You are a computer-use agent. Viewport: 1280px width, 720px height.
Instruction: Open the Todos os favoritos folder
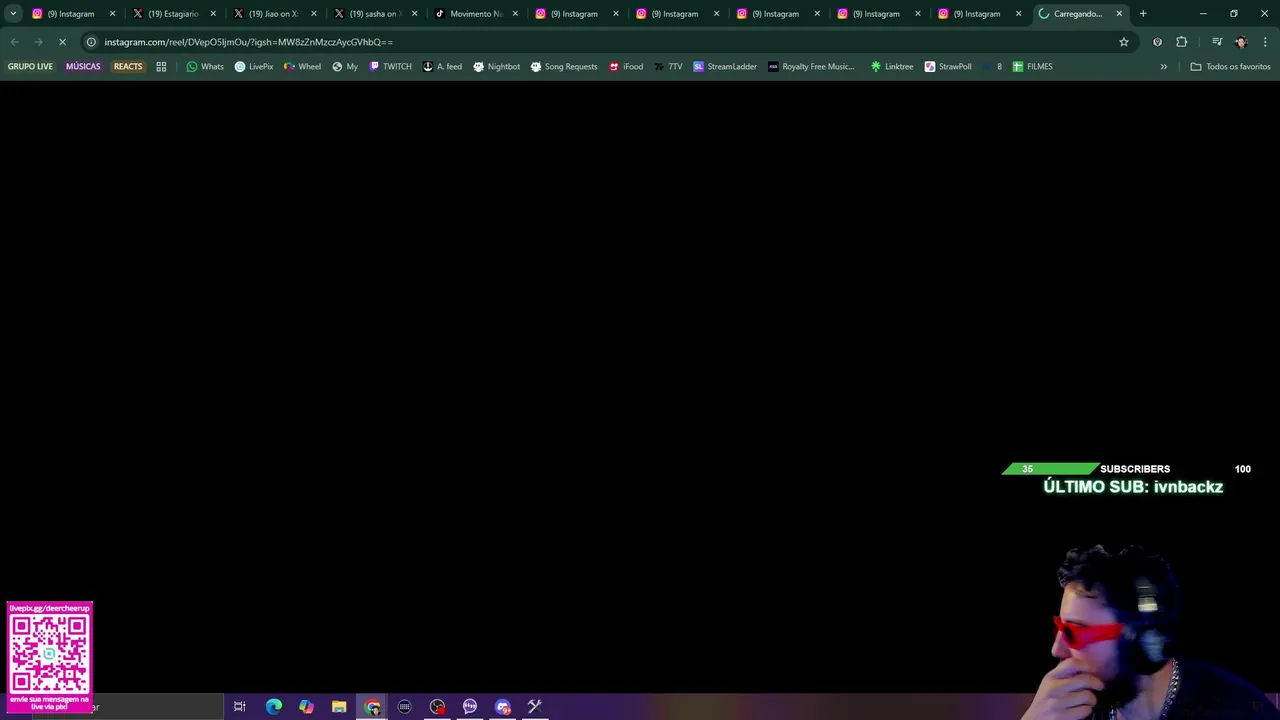1230,66
